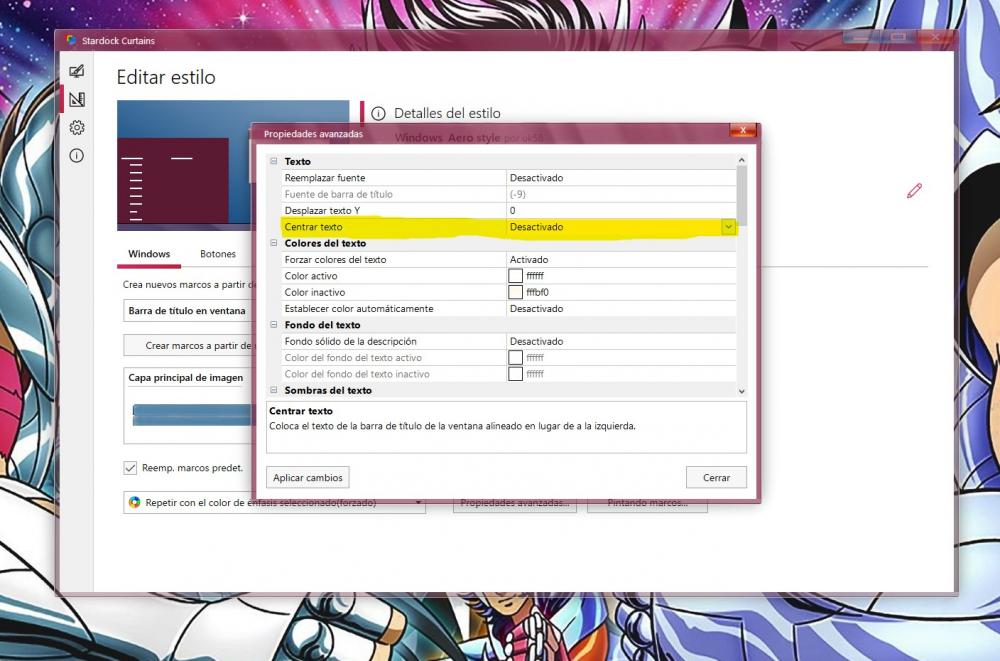Collapse the Colores del texto section
The height and width of the screenshot is (661, 1000).
point(274,243)
